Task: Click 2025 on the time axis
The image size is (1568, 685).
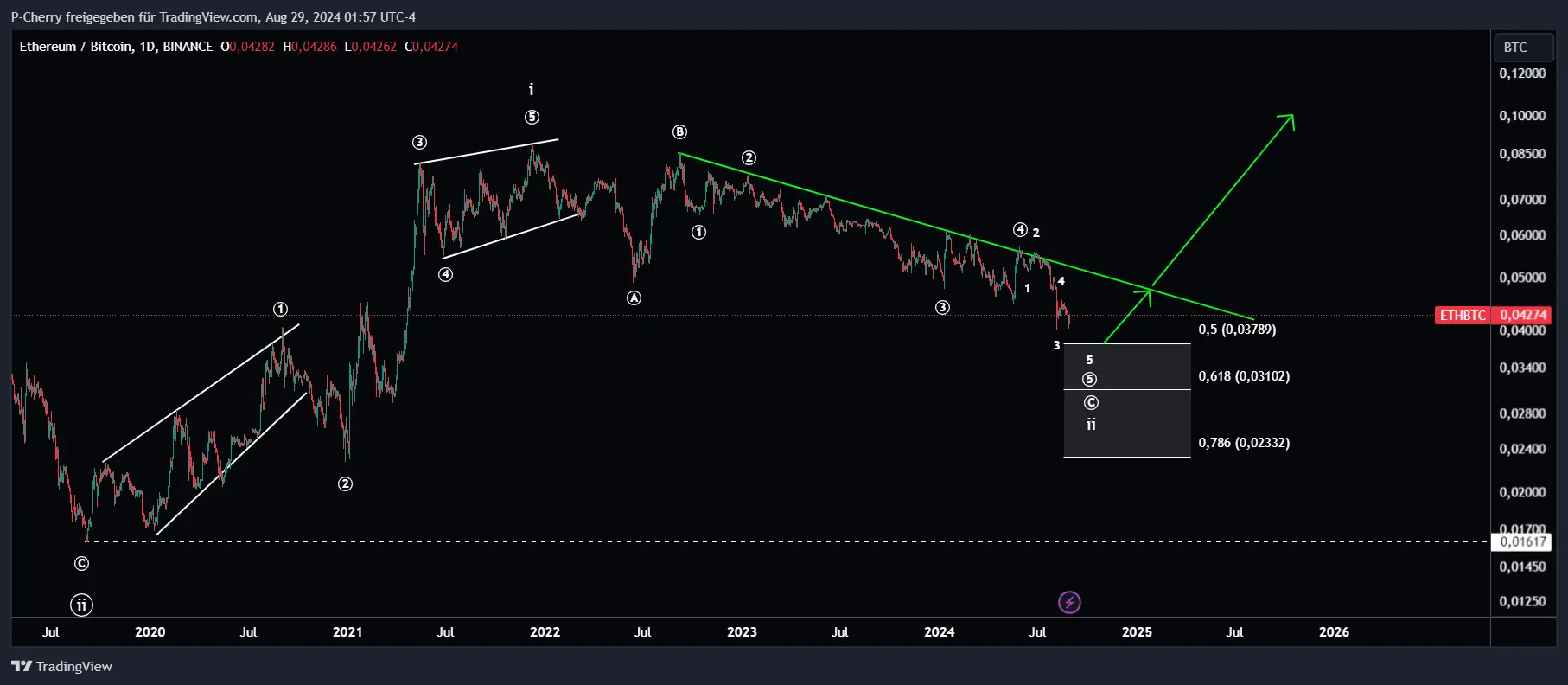Action: pos(1137,632)
